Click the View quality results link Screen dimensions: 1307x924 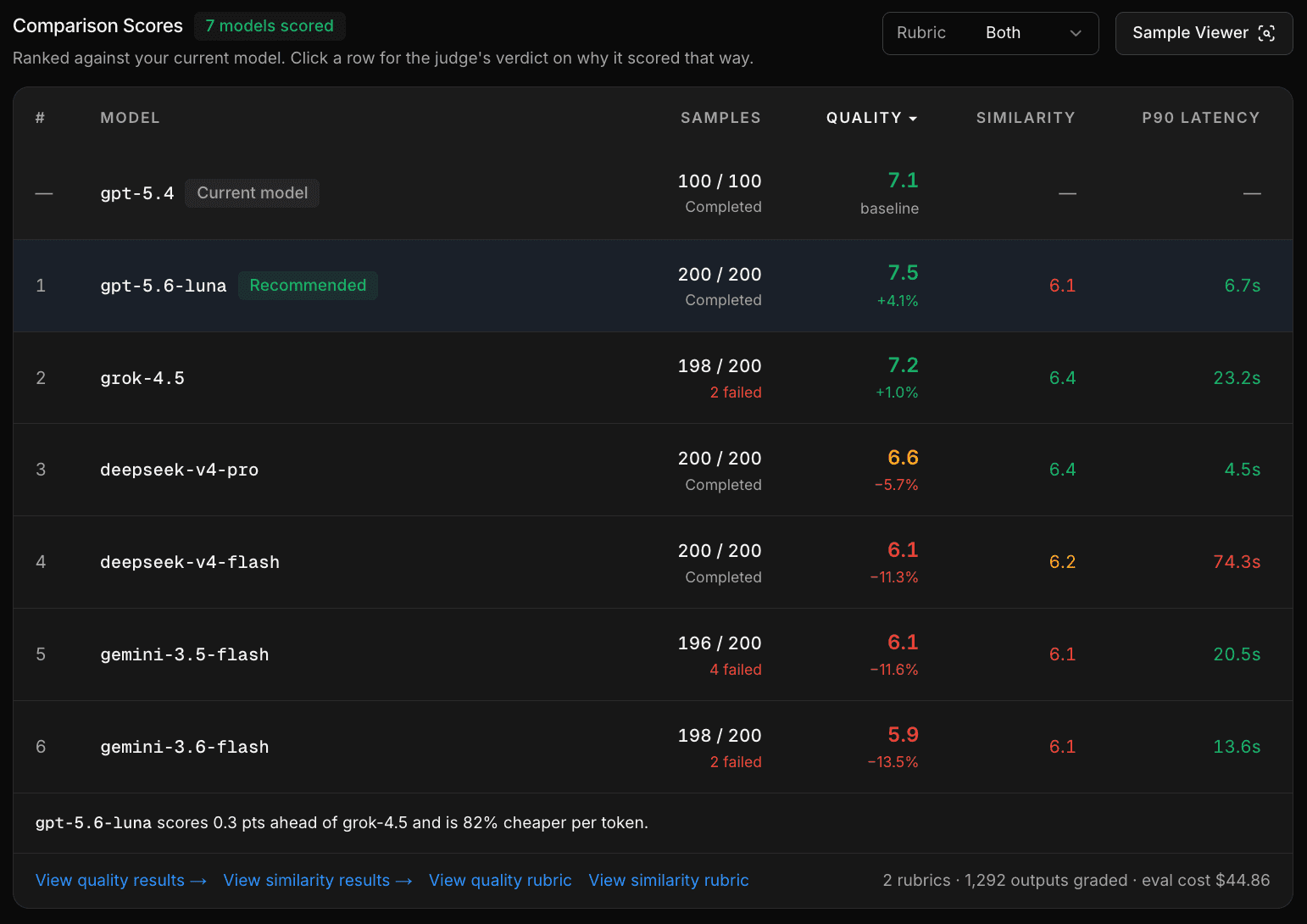click(x=121, y=881)
